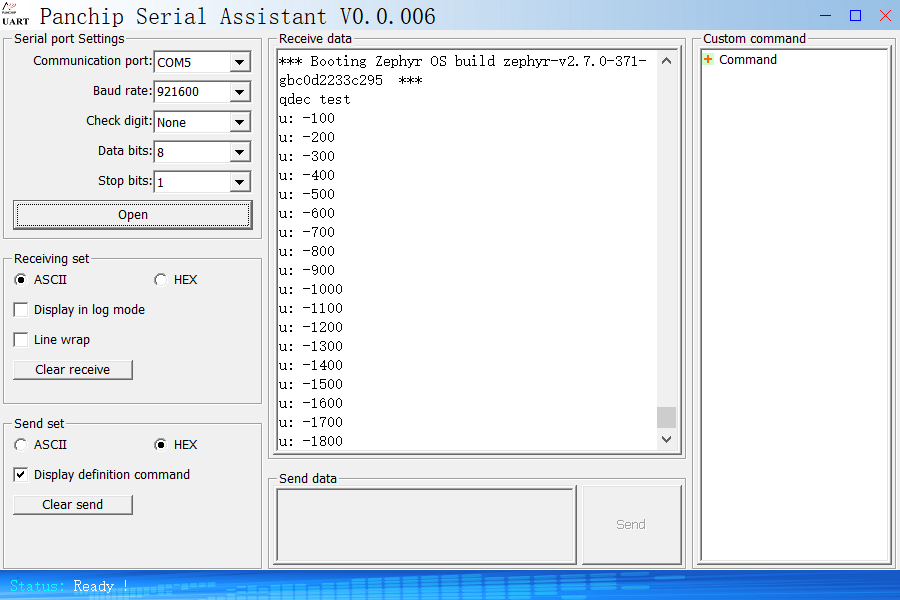This screenshot has width=900, height=600.
Task: Click the receive data scrollbar thumb
Action: (x=666, y=417)
